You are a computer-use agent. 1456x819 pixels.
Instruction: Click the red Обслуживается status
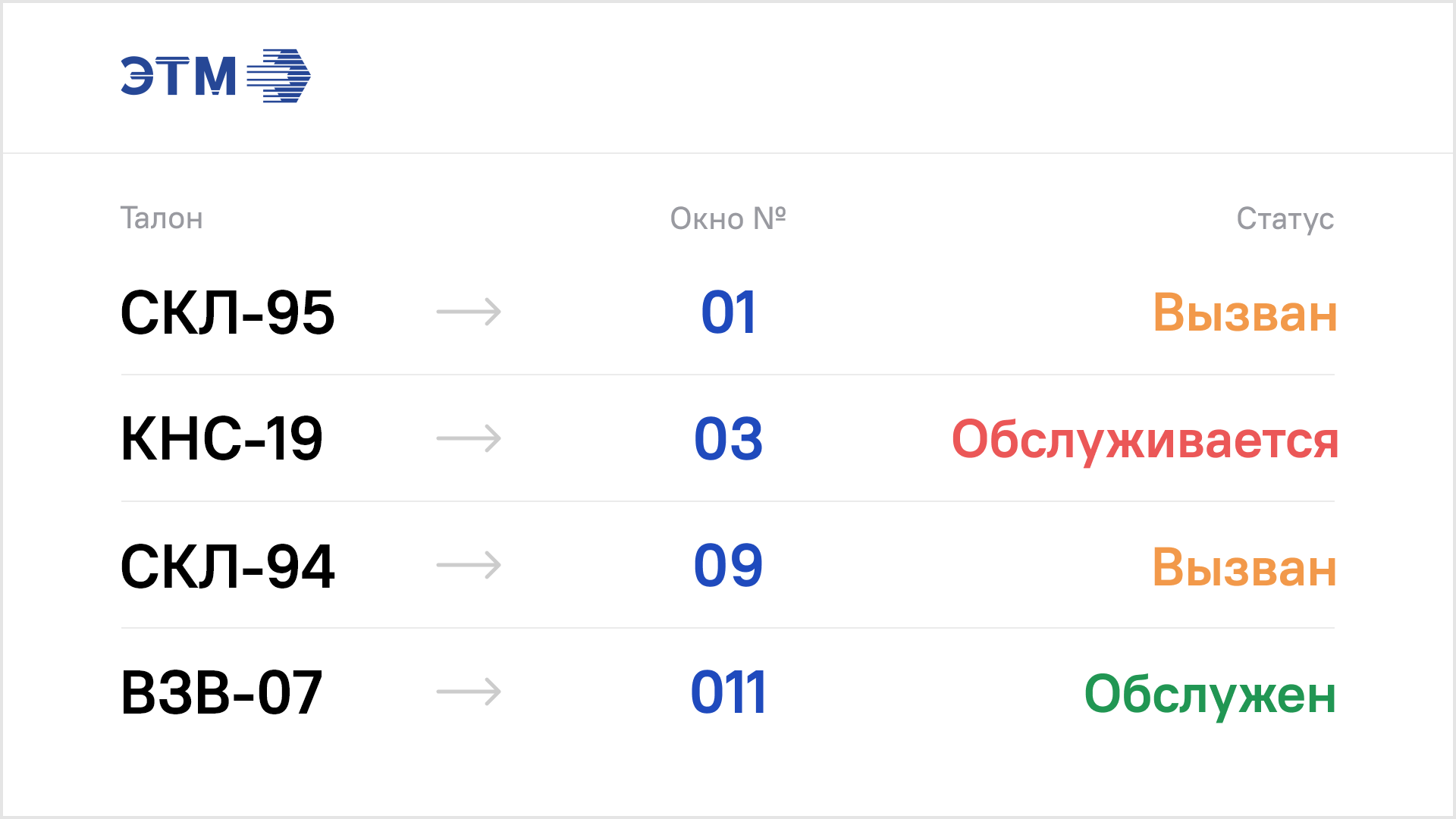[x=1144, y=441]
